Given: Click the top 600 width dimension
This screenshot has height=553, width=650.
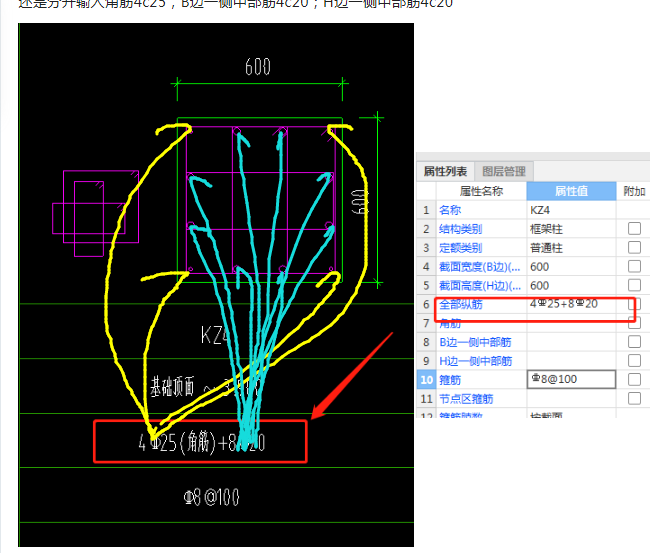Looking at the screenshot, I should [258, 67].
